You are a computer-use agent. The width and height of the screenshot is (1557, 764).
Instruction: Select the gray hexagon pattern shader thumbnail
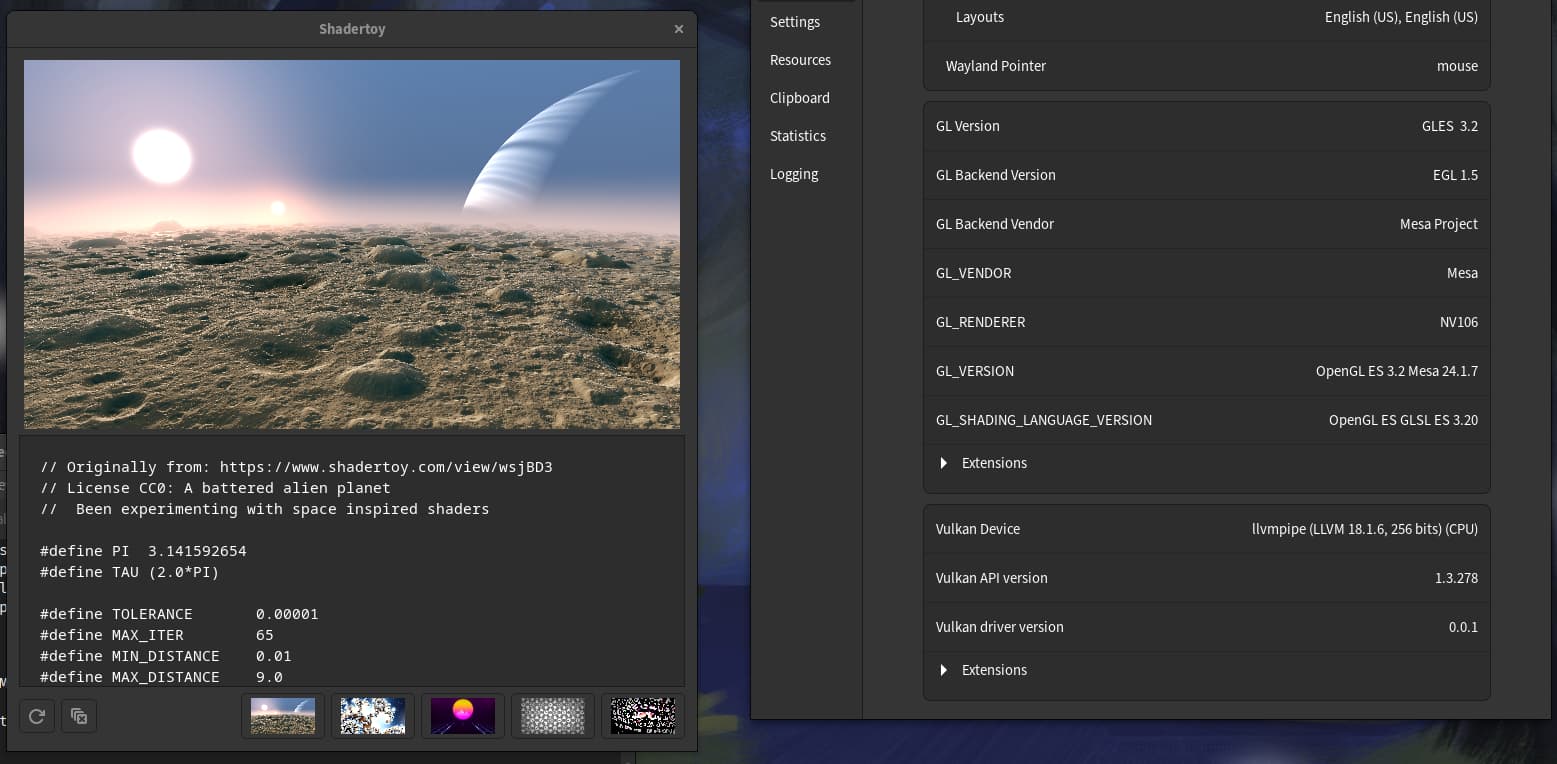(553, 716)
